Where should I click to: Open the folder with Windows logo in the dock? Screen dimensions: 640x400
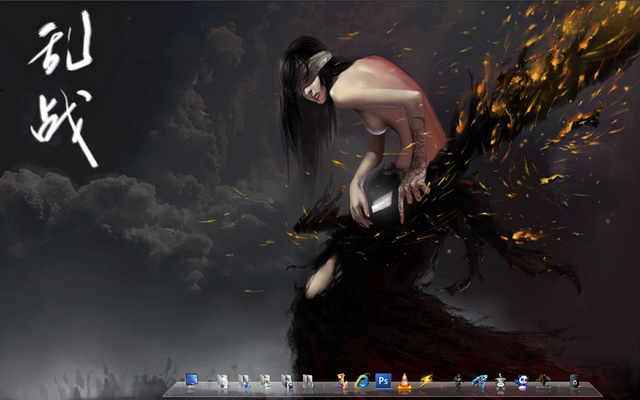pyautogui.click(x=308, y=381)
